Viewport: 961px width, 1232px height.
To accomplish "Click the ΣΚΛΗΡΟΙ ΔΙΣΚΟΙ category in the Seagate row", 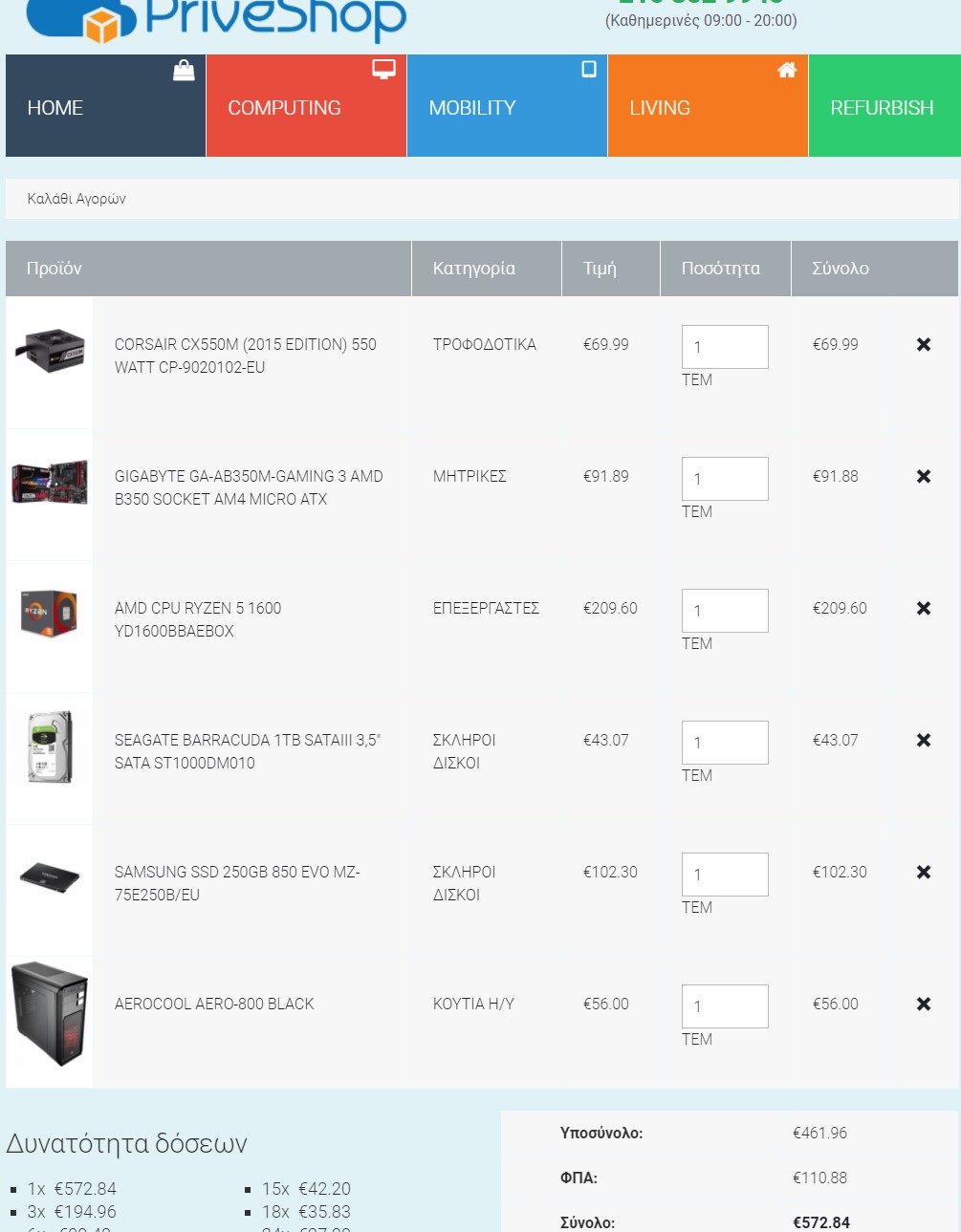I will [465, 751].
